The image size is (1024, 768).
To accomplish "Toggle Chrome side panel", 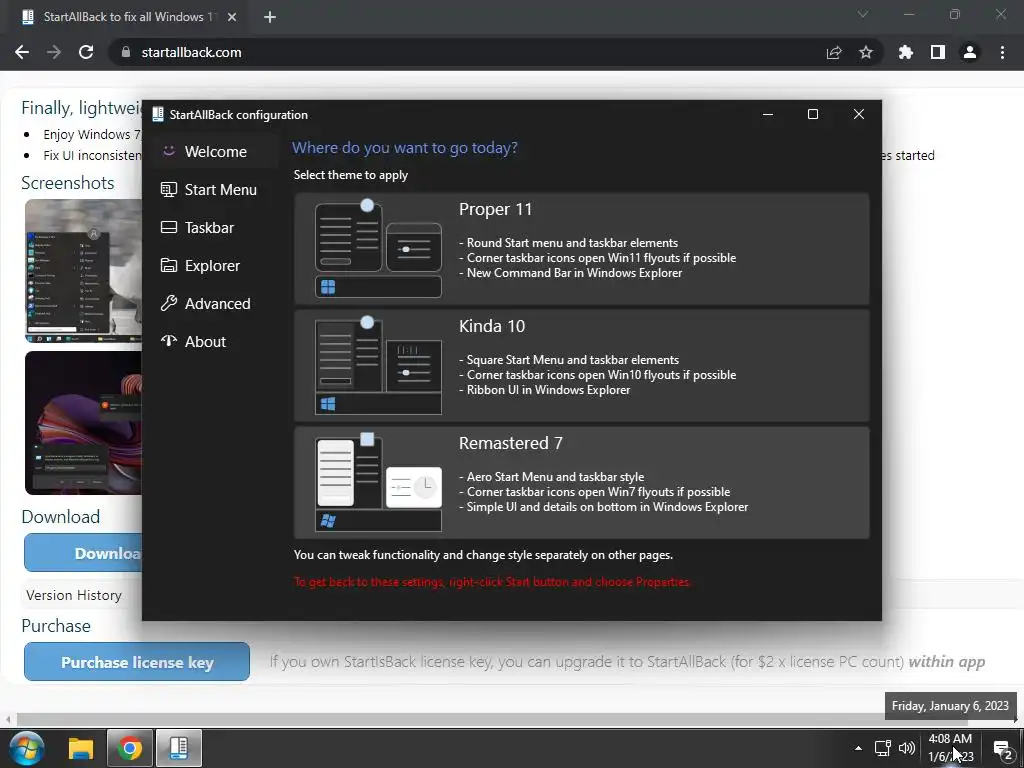I will [938, 52].
